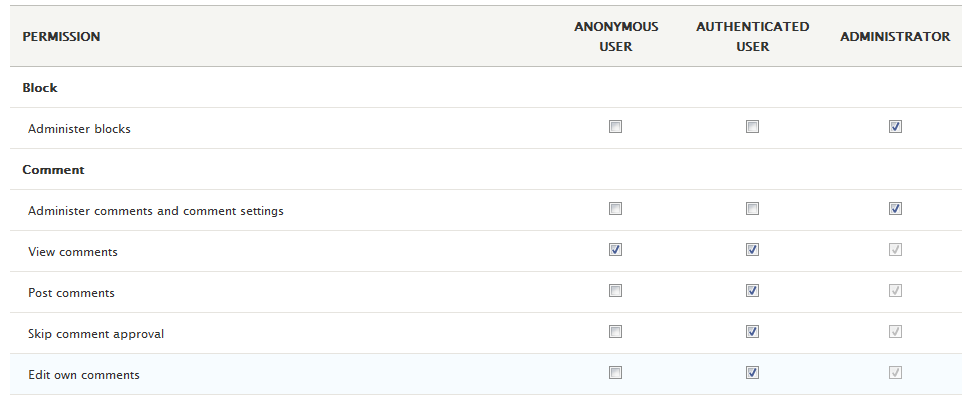This screenshot has height=407, width=966.
Task: Disable View comments for anonymous user
Action: point(615,250)
